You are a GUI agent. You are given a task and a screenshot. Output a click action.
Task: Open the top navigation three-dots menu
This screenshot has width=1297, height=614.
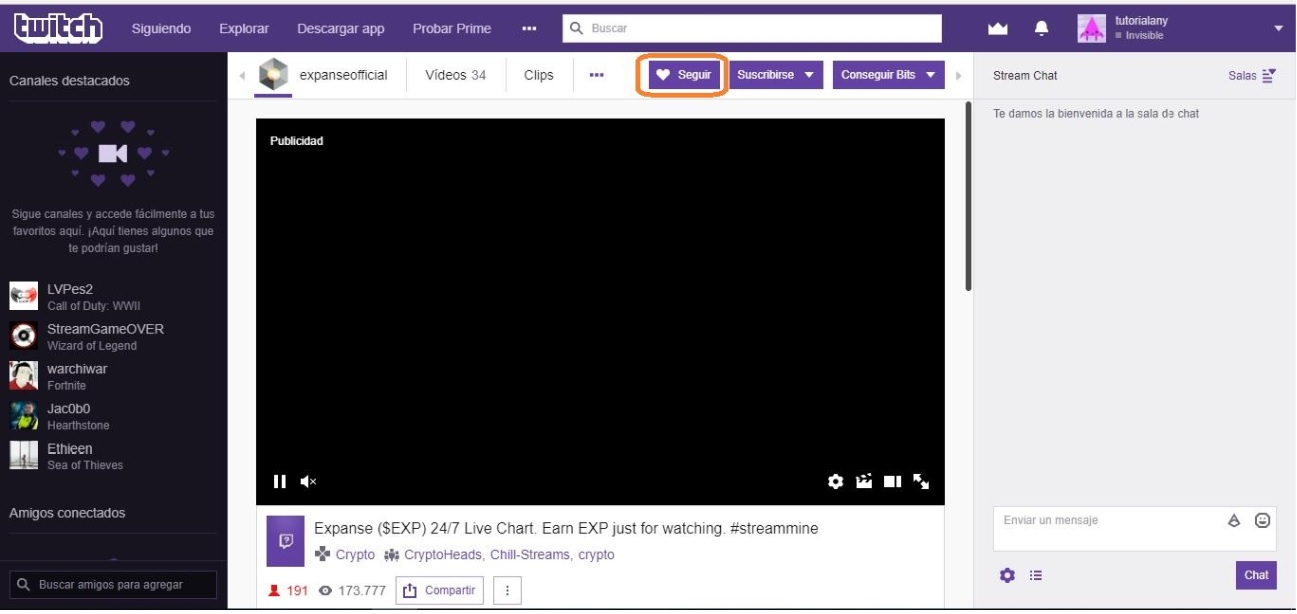(529, 28)
